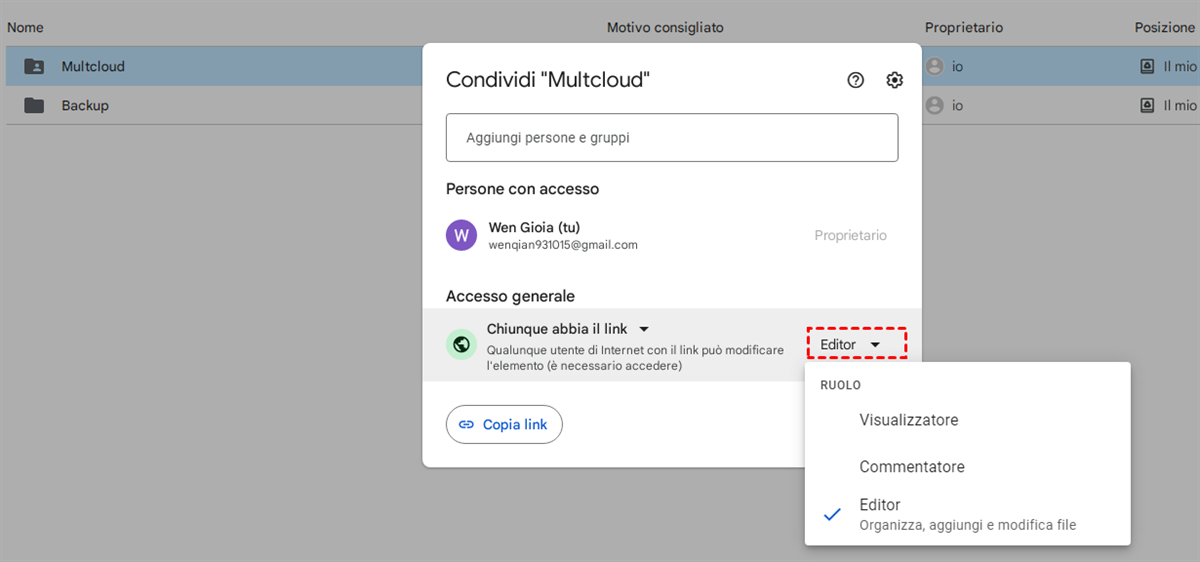Open the sharing help icon

(x=855, y=80)
